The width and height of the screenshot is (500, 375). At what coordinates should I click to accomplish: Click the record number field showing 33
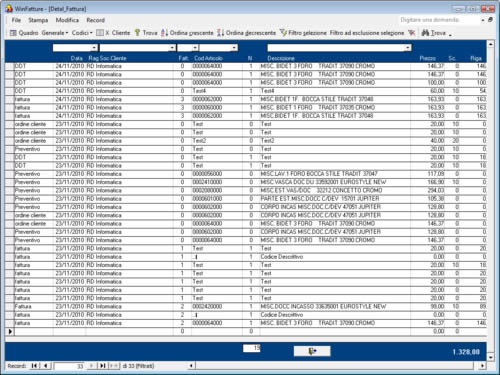coord(69,366)
